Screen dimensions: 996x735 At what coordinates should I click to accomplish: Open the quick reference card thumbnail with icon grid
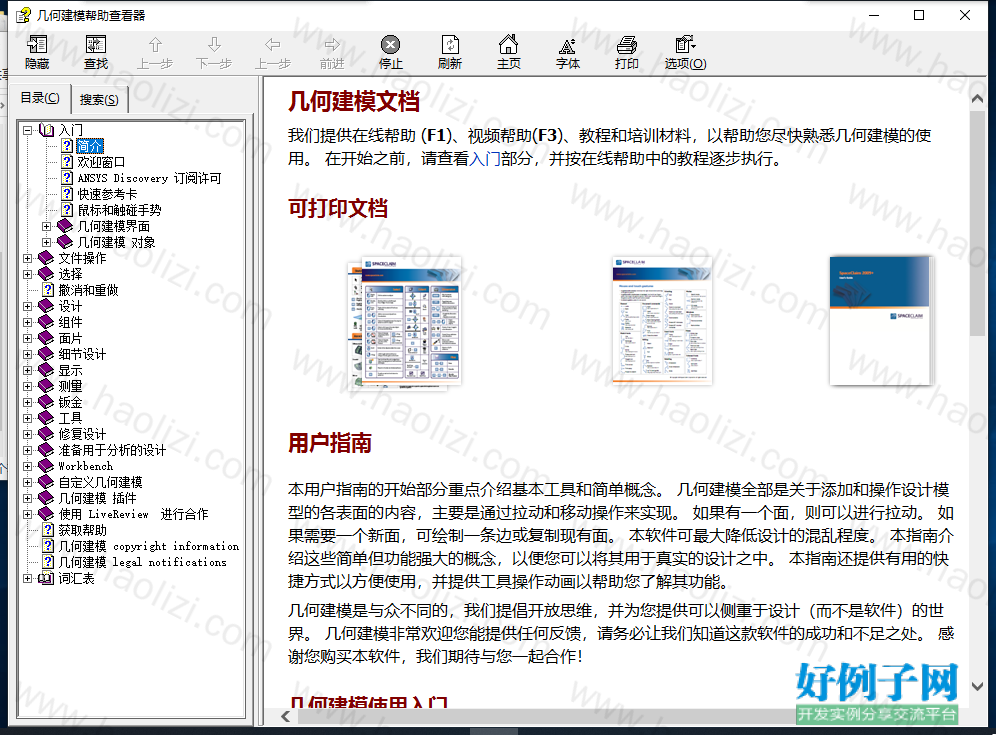(x=405, y=322)
